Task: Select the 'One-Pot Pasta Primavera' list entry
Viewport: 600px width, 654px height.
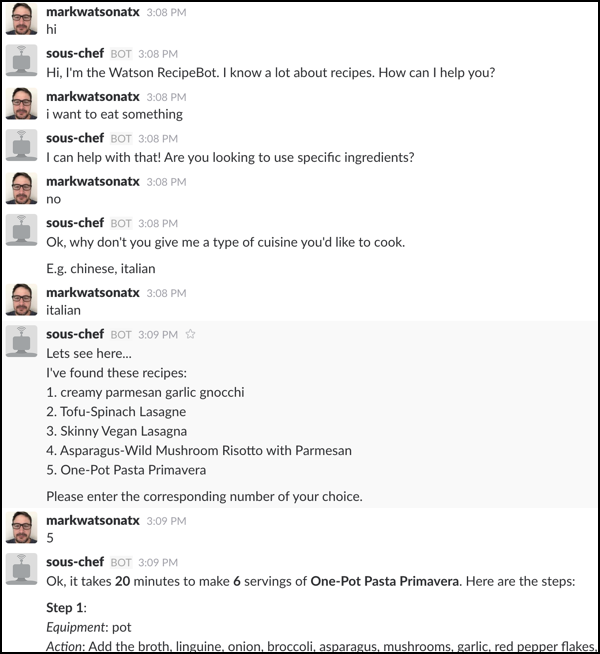Action: (x=126, y=470)
